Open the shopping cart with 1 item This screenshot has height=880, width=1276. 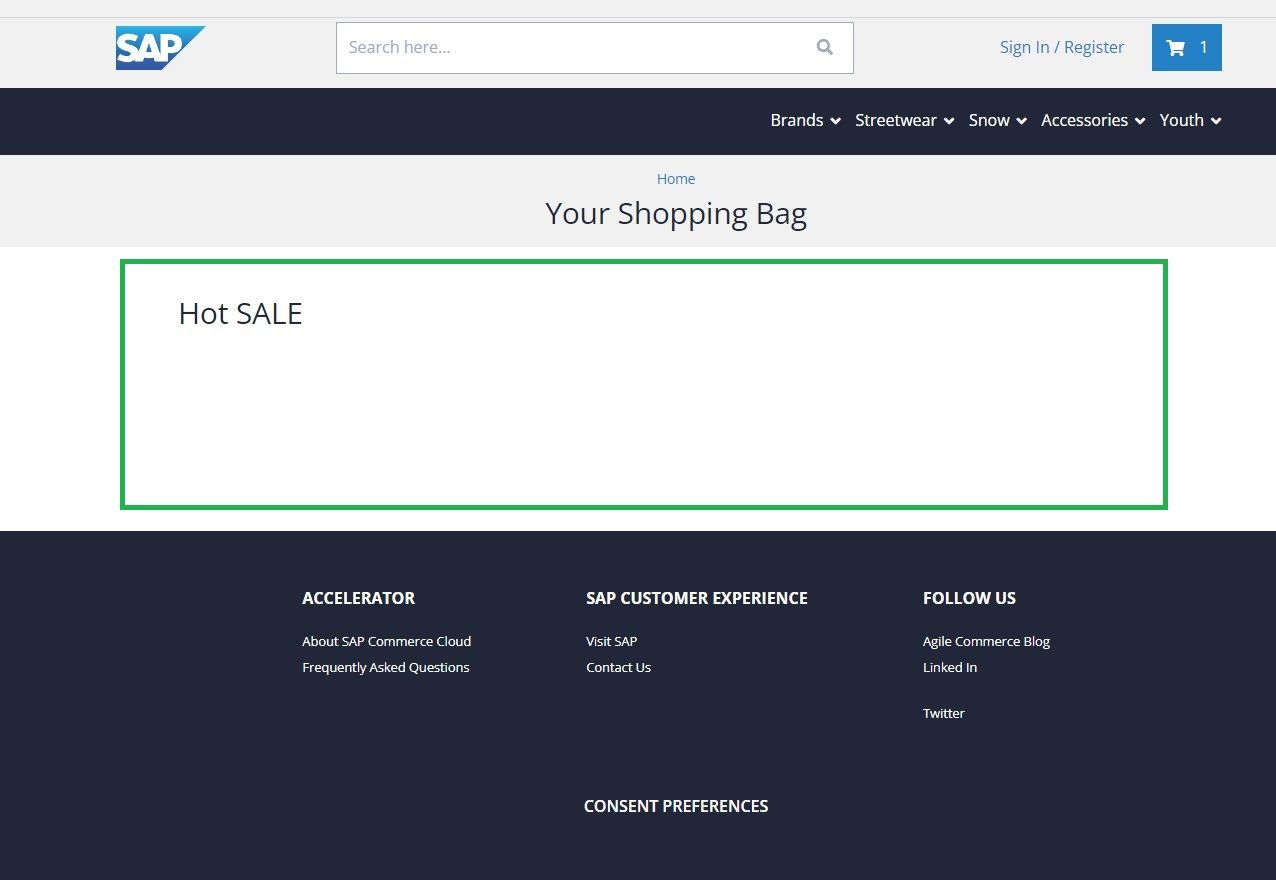coord(1187,47)
